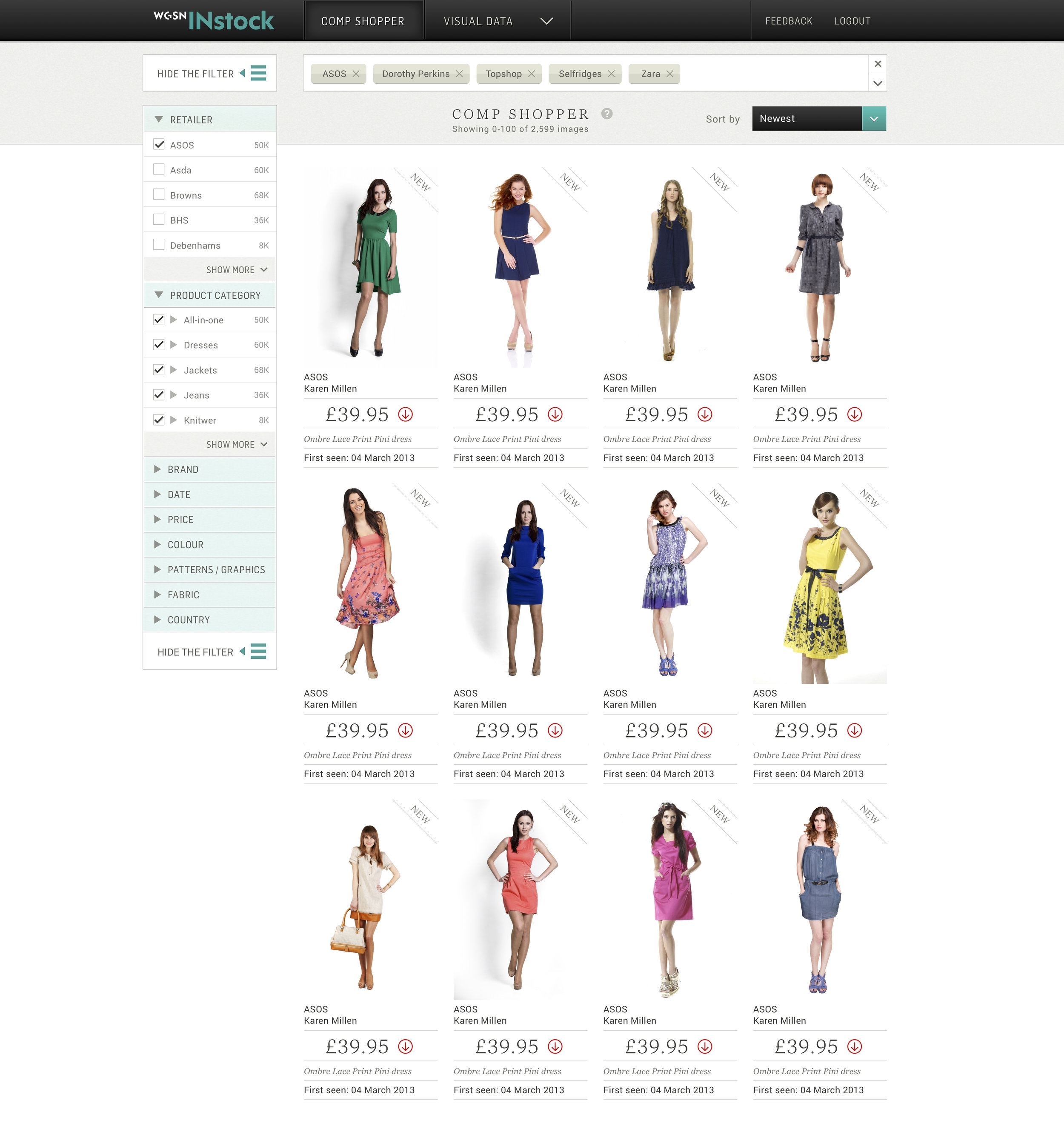The width and height of the screenshot is (1064, 1123).
Task: Remove the Topshop filter tag
Action: pyautogui.click(x=532, y=74)
